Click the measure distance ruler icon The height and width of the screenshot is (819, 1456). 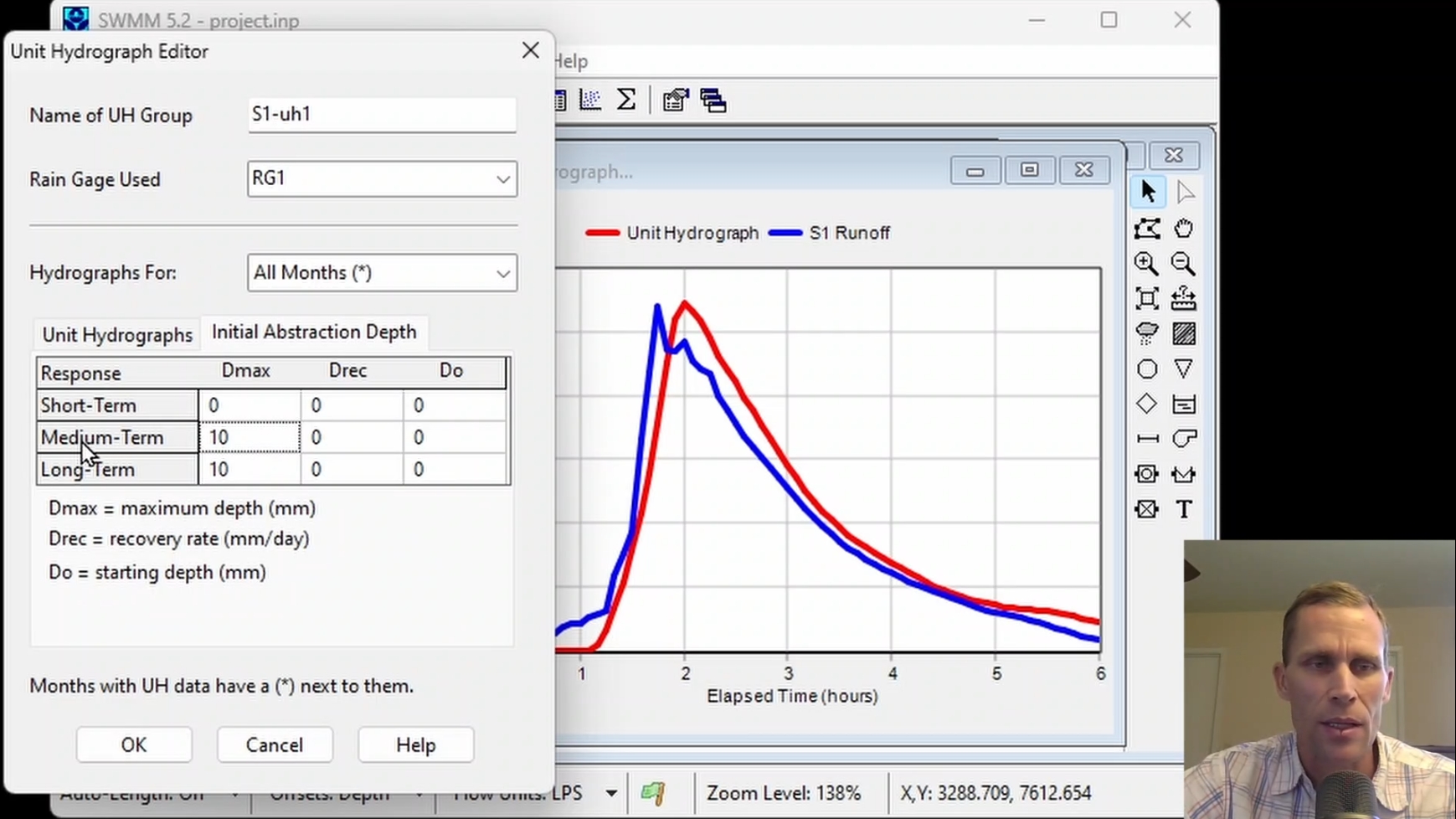click(1184, 299)
